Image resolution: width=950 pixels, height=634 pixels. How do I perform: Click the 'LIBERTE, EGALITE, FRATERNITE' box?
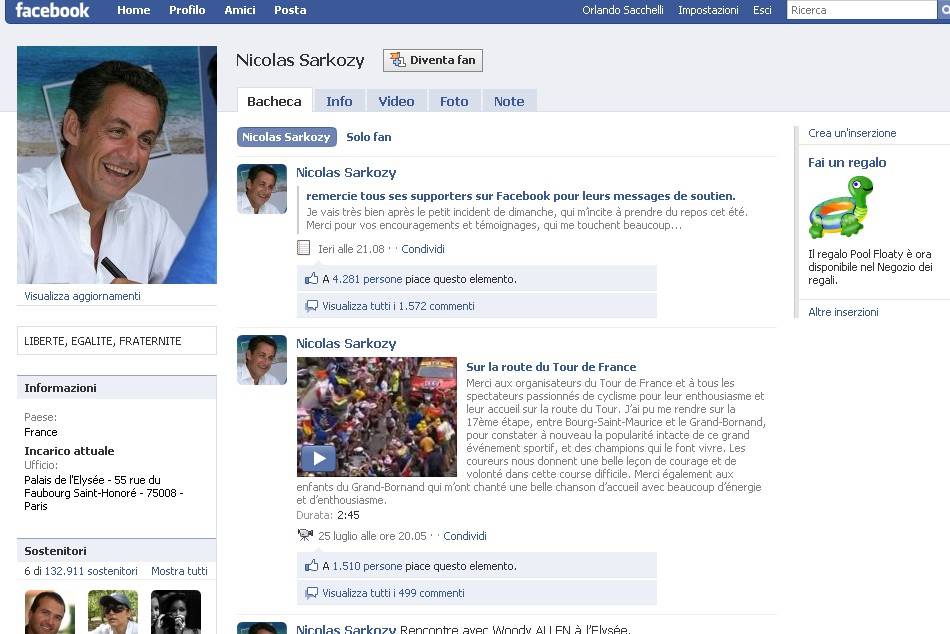point(117,341)
